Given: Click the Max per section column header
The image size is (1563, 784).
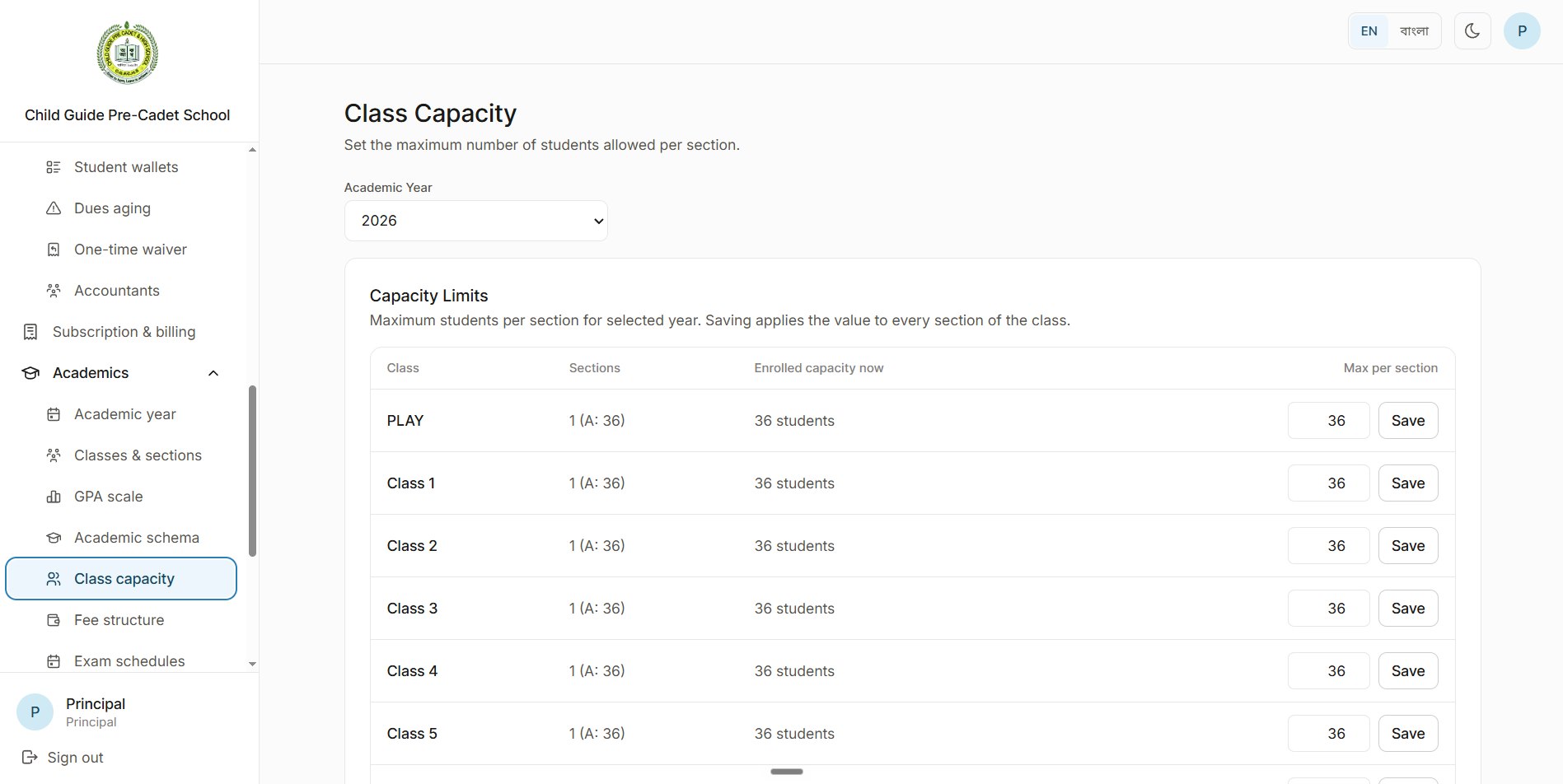Looking at the screenshot, I should (x=1390, y=368).
